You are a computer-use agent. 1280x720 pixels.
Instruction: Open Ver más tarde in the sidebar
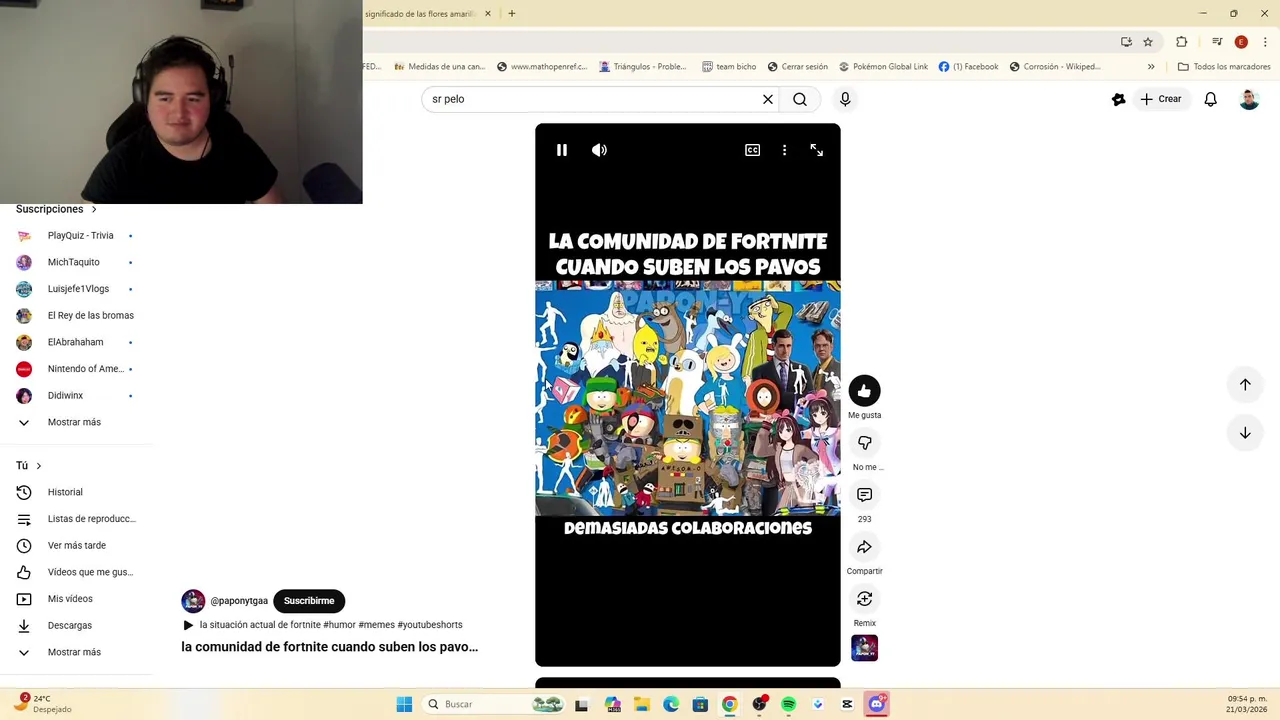(75, 545)
